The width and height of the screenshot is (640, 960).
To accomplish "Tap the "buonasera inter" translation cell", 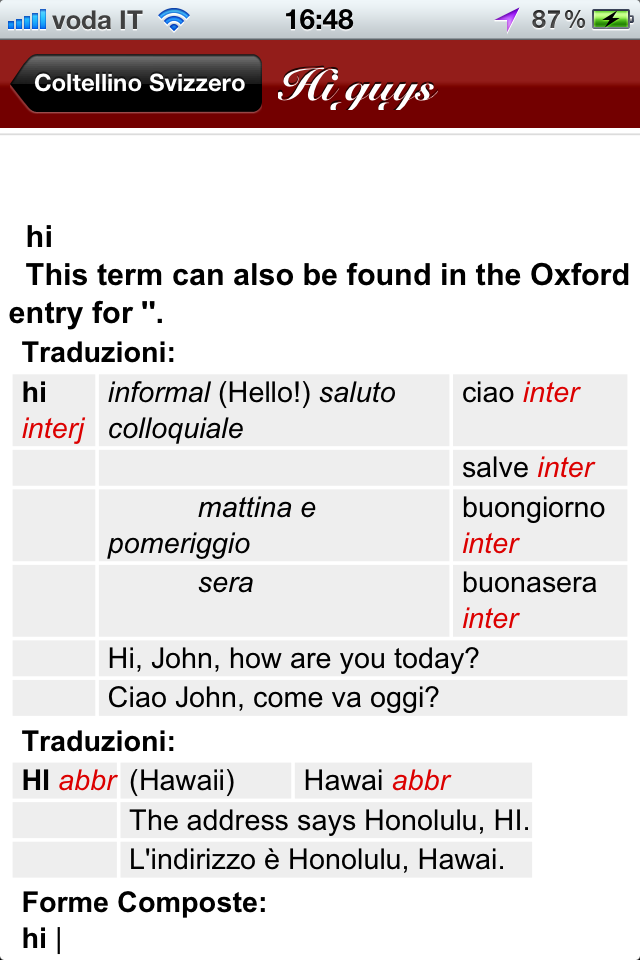I will tap(539, 600).
